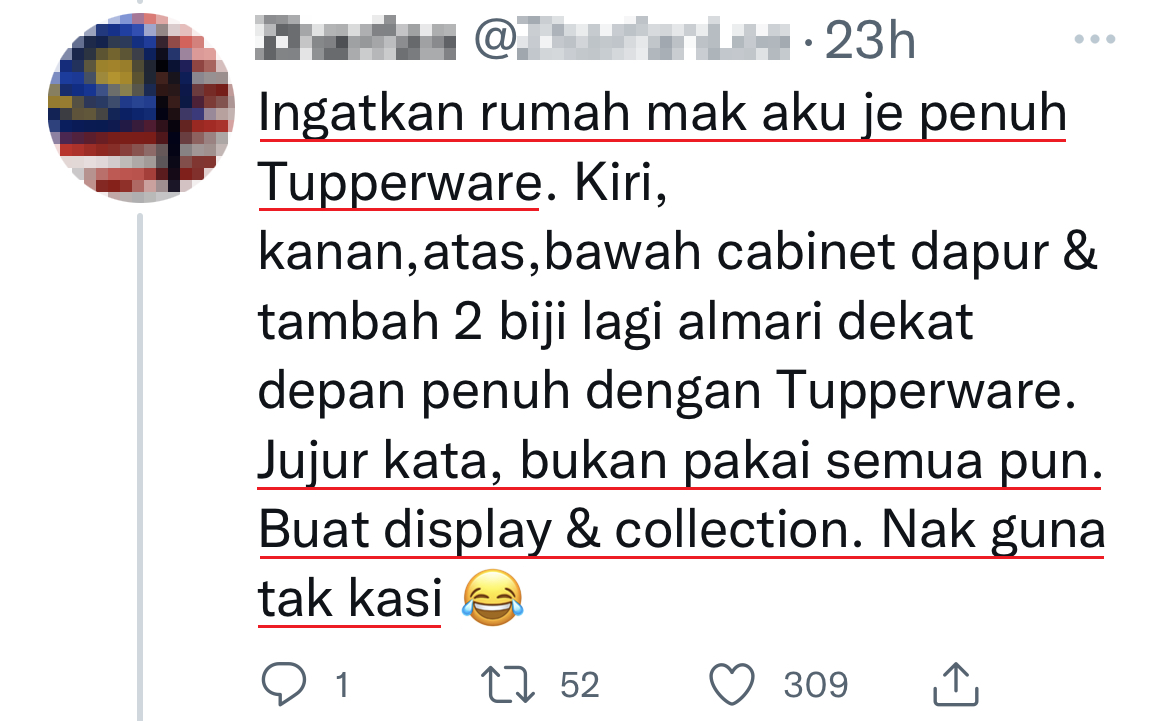
Task: Retweet using the arrows icon
Action: tap(507, 684)
